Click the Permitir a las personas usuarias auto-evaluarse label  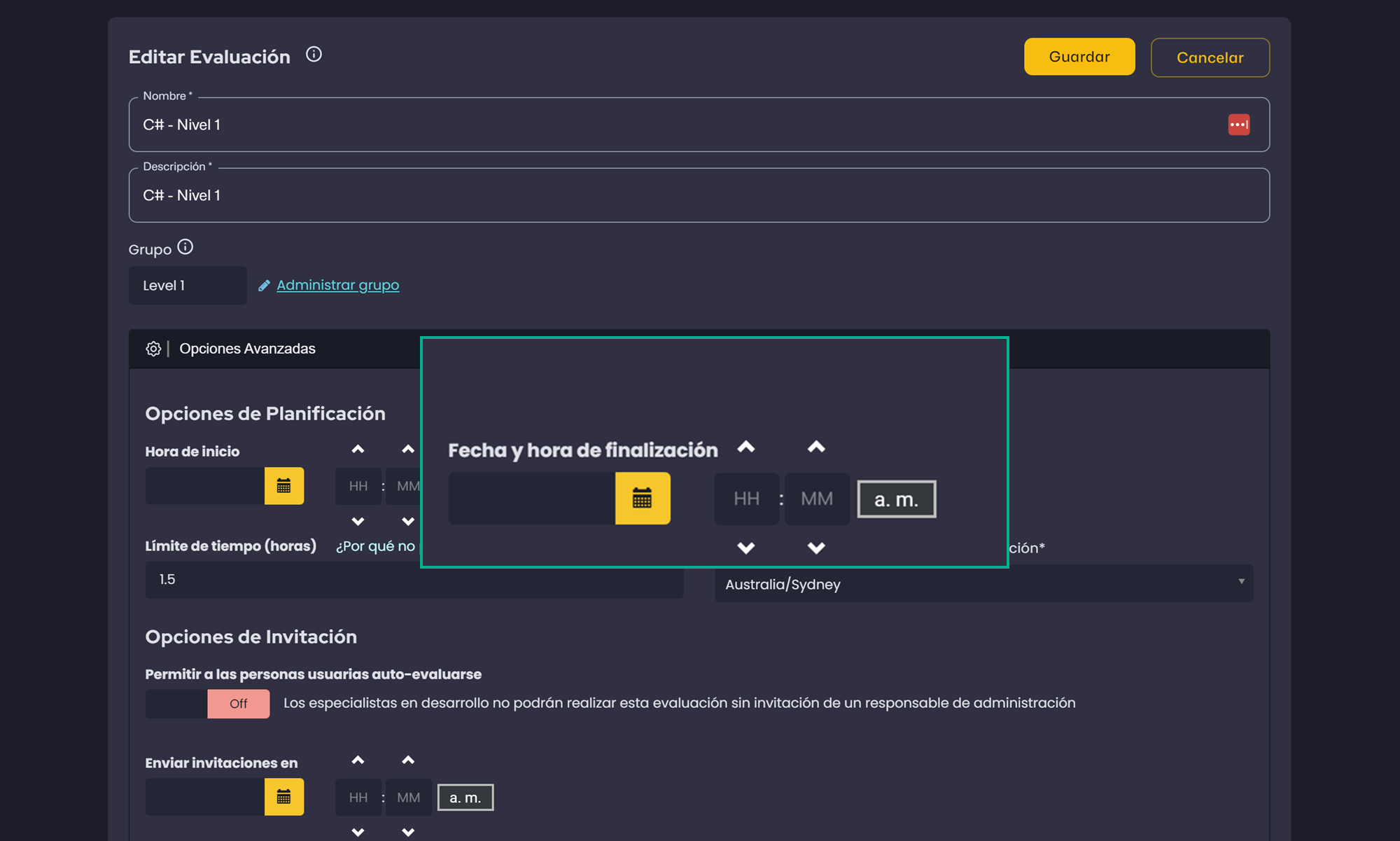(x=314, y=674)
